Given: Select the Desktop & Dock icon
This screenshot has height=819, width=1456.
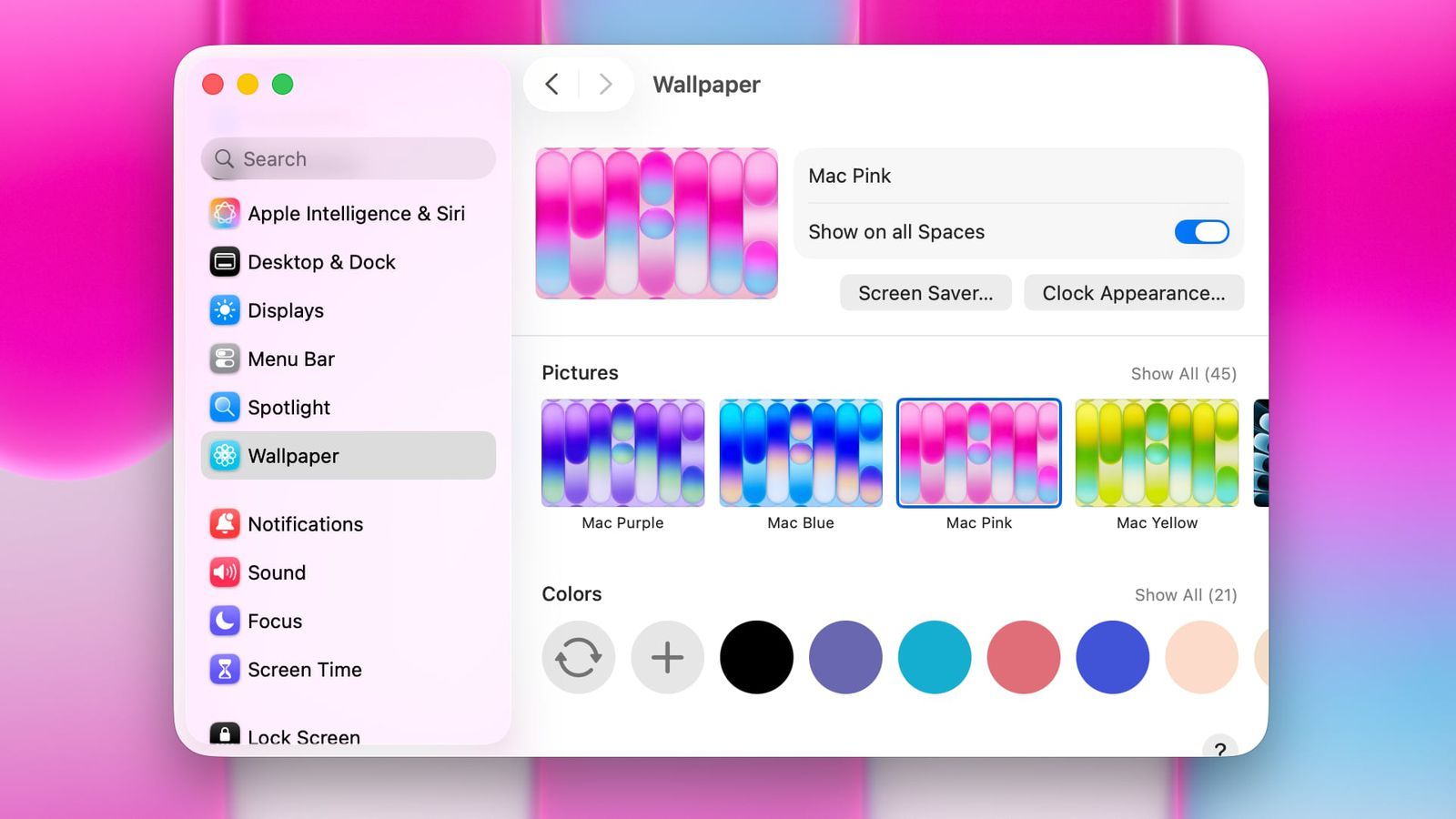Looking at the screenshot, I should (x=225, y=262).
